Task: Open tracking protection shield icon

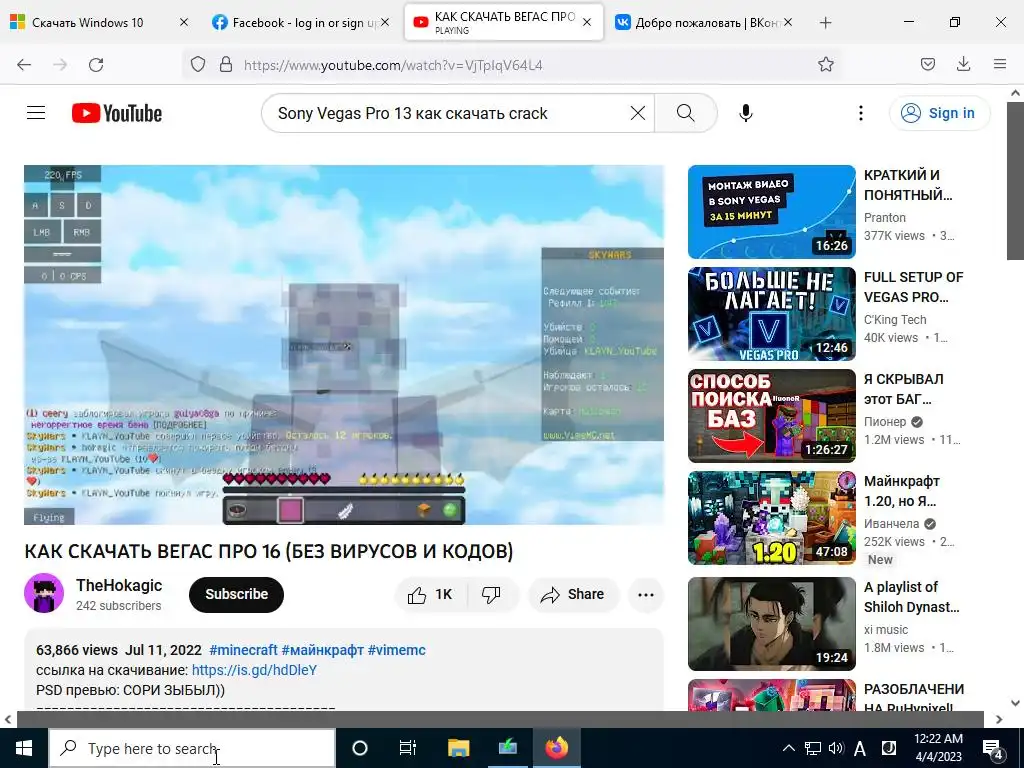Action: click(198, 65)
